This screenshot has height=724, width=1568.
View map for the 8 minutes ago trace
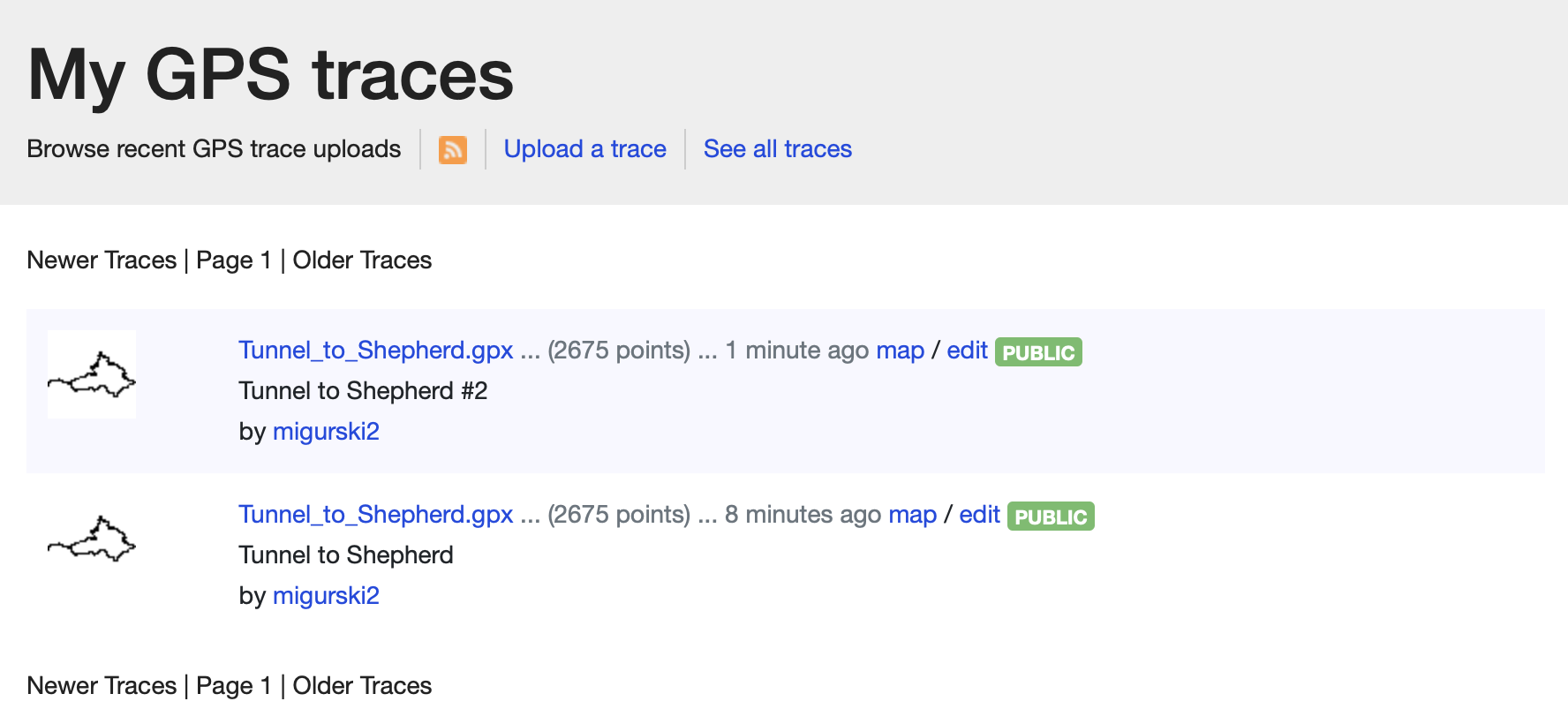912,515
